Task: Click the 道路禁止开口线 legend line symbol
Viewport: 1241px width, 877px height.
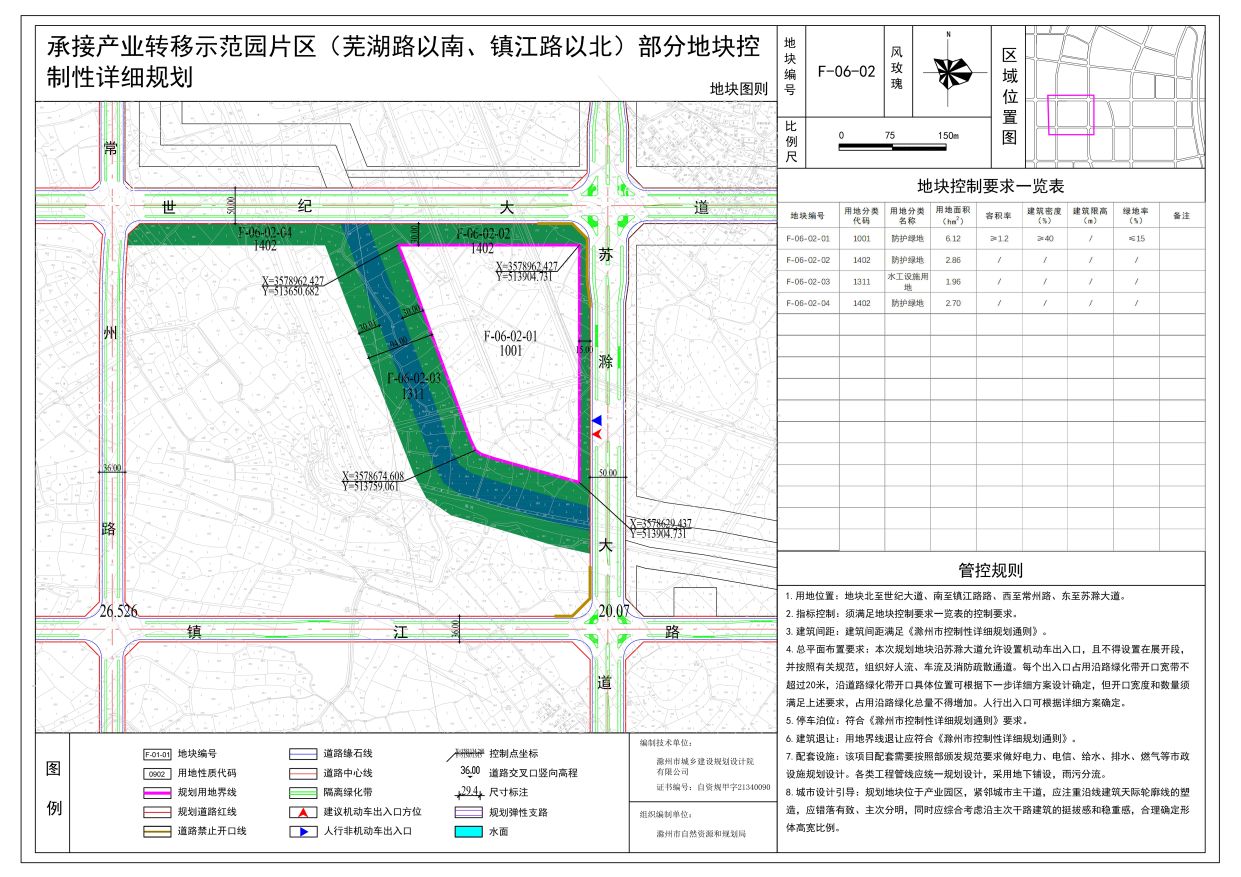Action: click(x=157, y=831)
